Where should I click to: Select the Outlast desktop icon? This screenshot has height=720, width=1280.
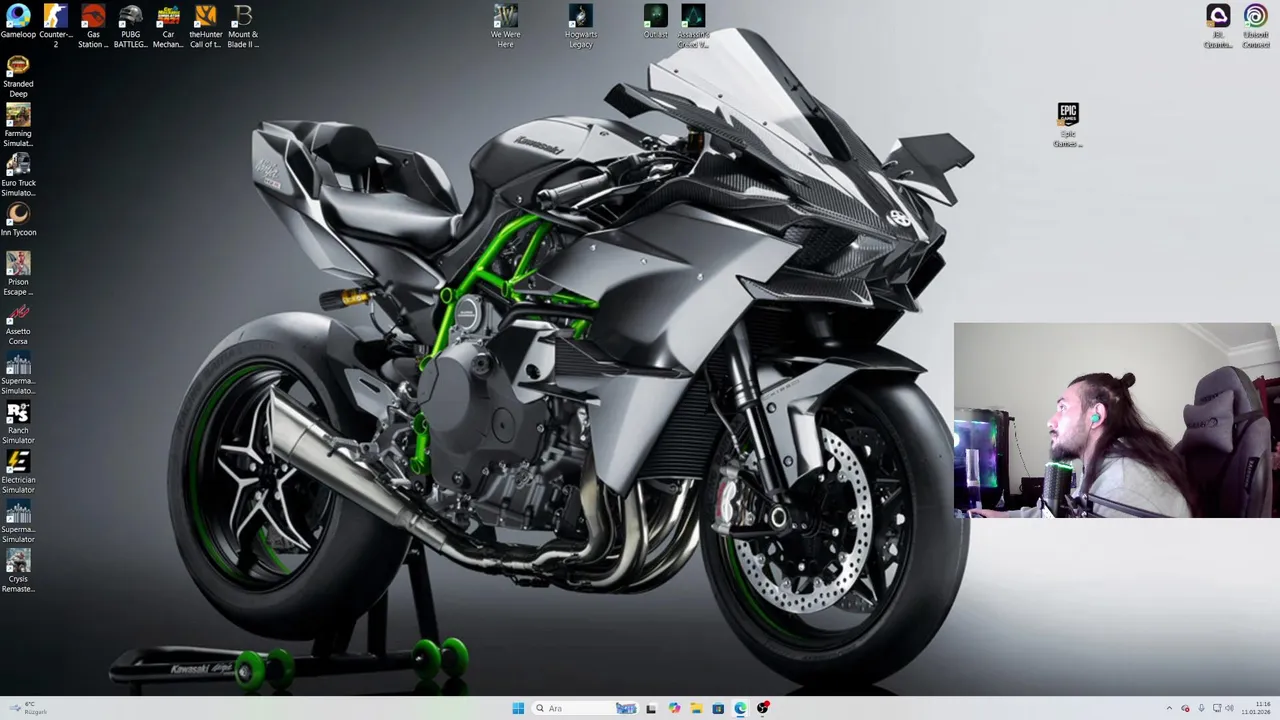pos(656,21)
